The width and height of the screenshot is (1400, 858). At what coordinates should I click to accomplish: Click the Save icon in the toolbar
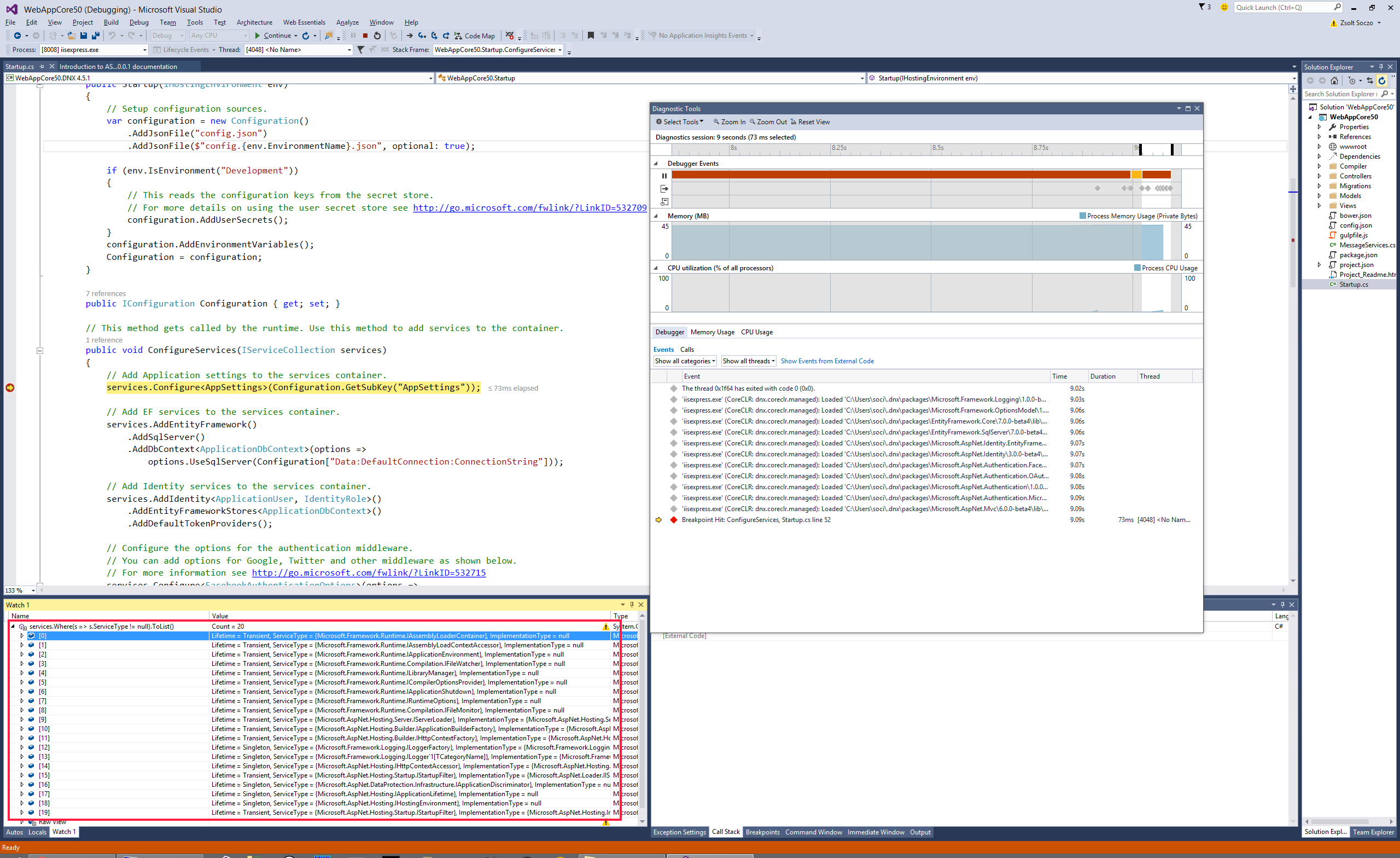(x=84, y=36)
